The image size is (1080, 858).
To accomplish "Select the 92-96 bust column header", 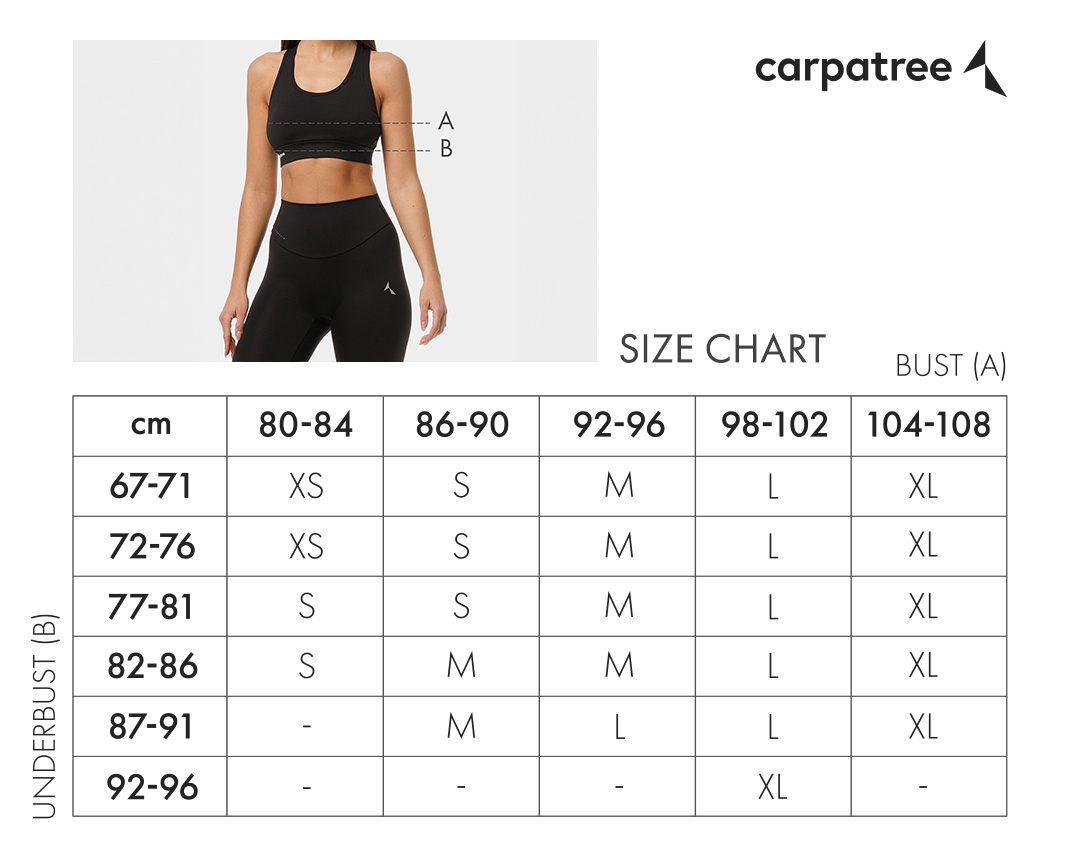I will pos(619,425).
